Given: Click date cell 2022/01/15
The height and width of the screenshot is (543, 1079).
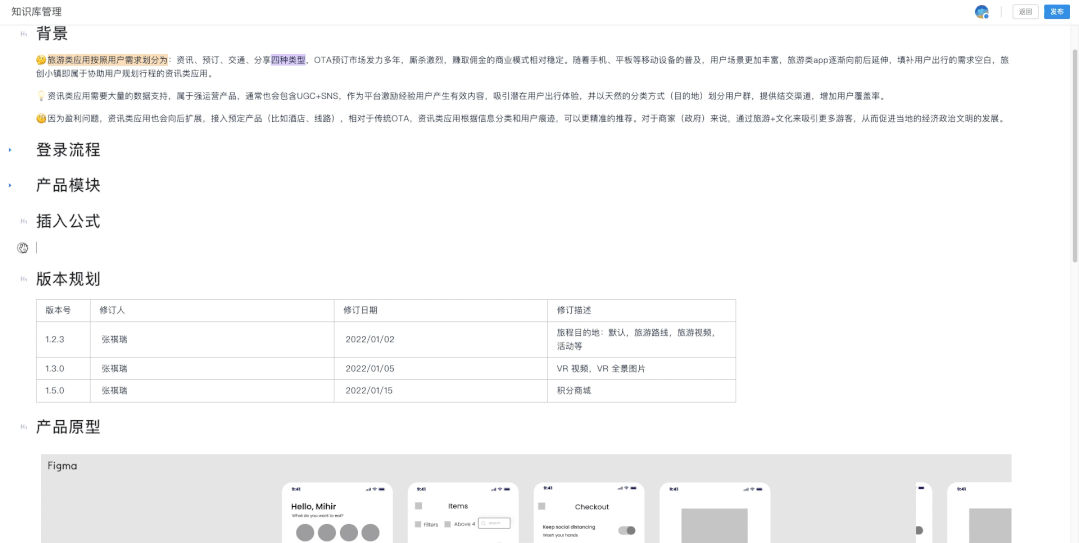Looking at the screenshot, I should (441, 390).
